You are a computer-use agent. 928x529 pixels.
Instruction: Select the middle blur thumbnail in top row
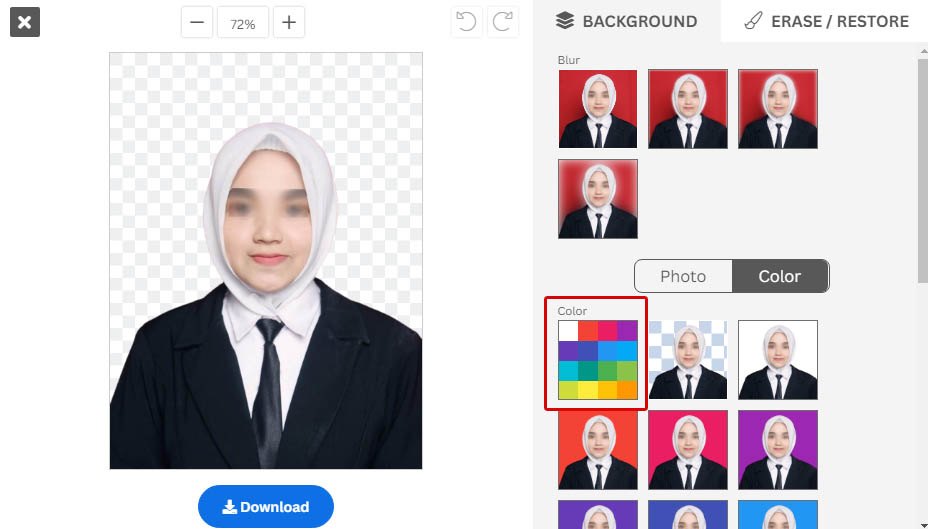pos(688,109)
